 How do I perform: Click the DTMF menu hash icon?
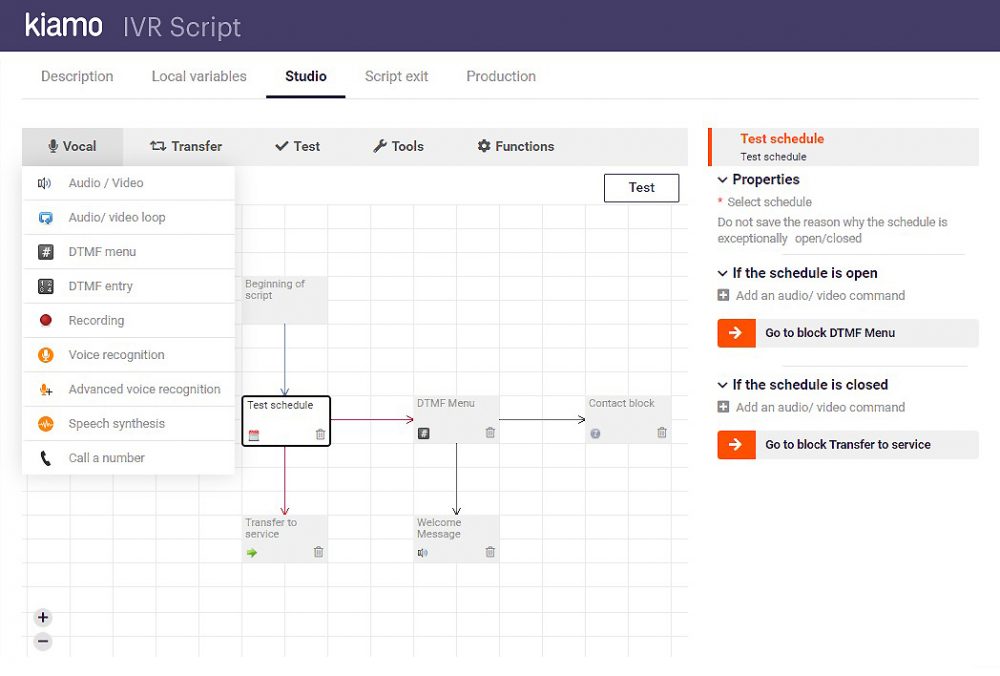(x=45, y=252)
